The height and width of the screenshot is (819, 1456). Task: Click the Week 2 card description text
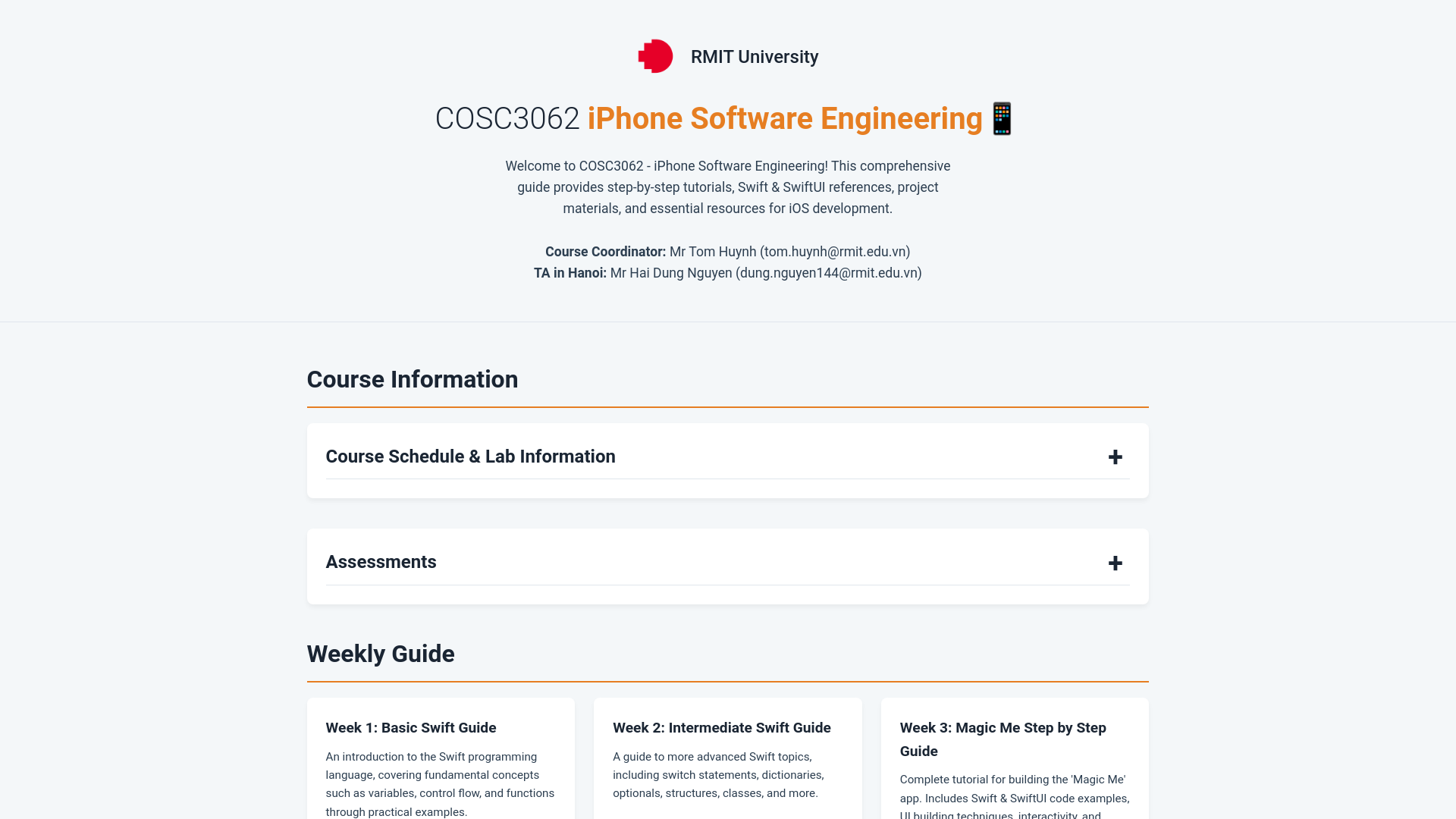[718, 775]
